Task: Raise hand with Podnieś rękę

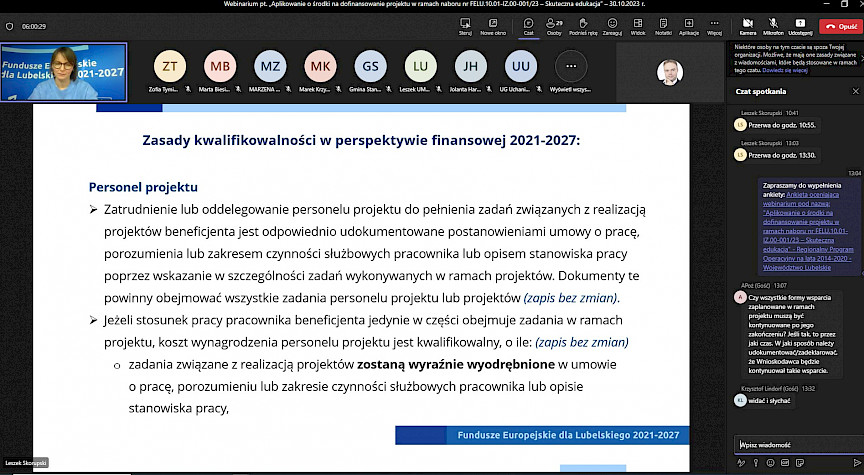Action: point(583,26)
